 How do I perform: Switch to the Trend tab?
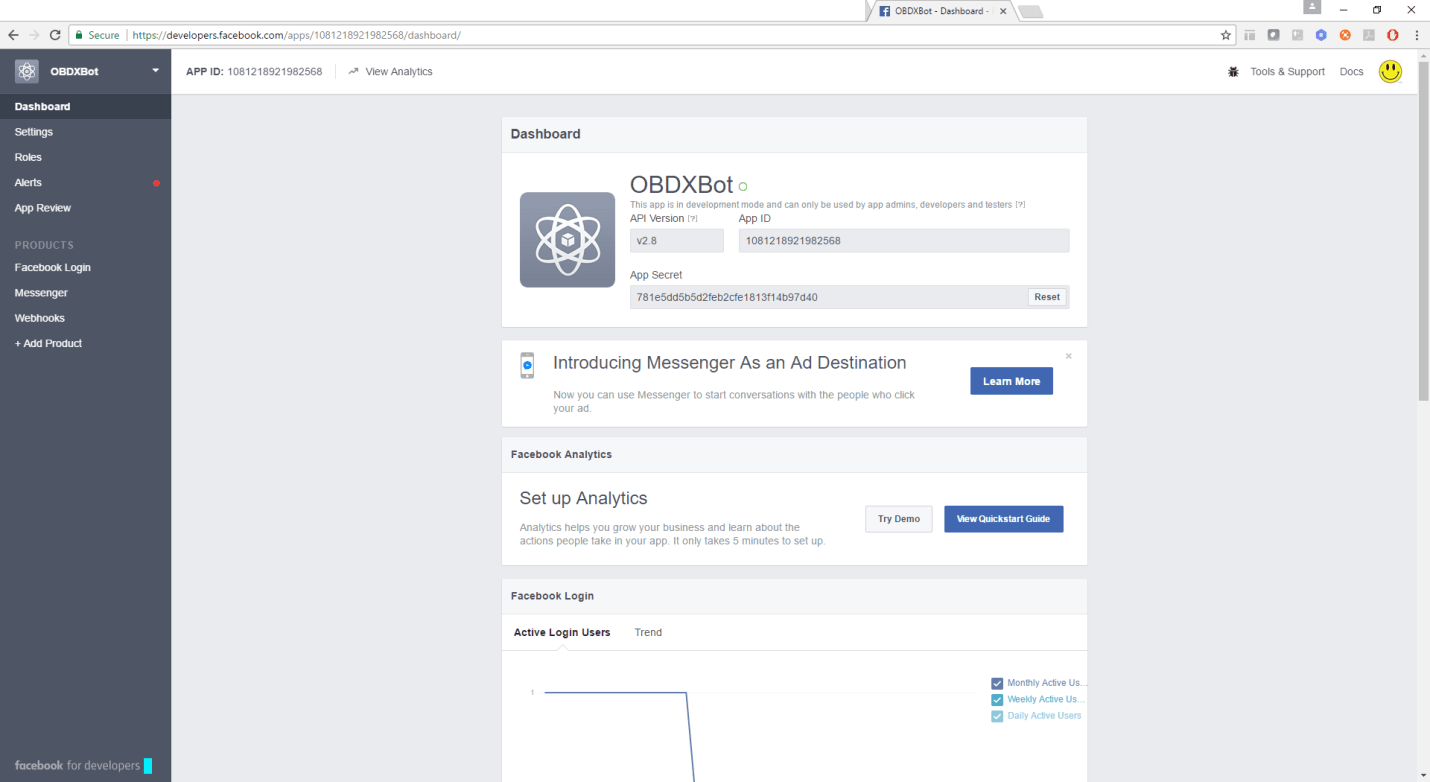coord(648,632)
